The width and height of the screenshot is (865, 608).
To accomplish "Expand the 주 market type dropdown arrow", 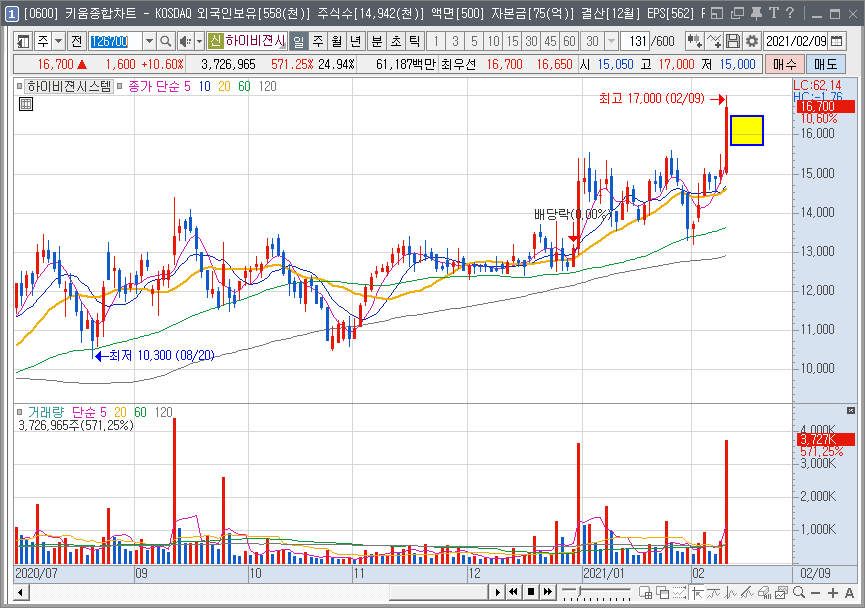I will pos(58,41).
